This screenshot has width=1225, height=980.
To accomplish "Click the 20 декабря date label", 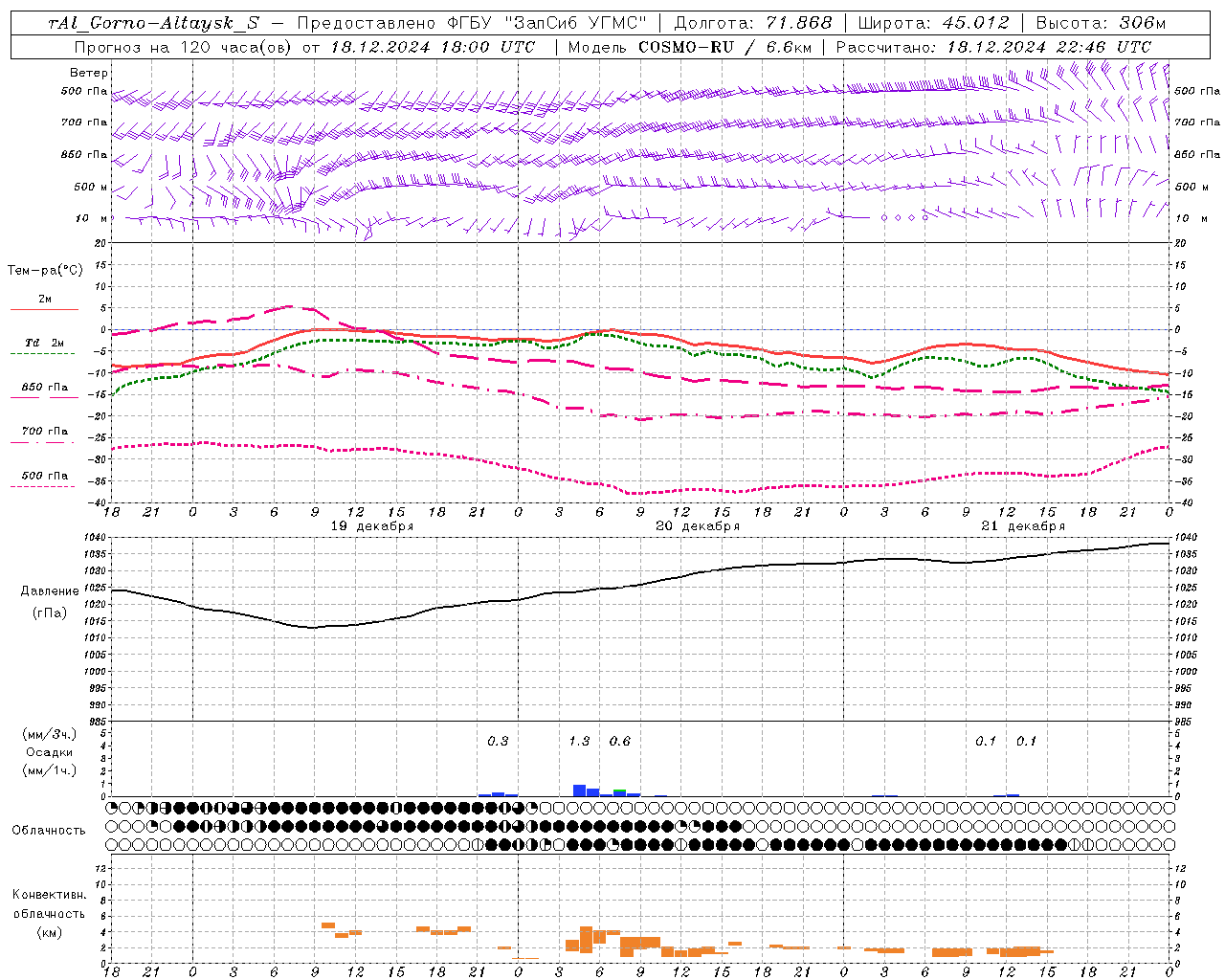I will tap(698, 526).
